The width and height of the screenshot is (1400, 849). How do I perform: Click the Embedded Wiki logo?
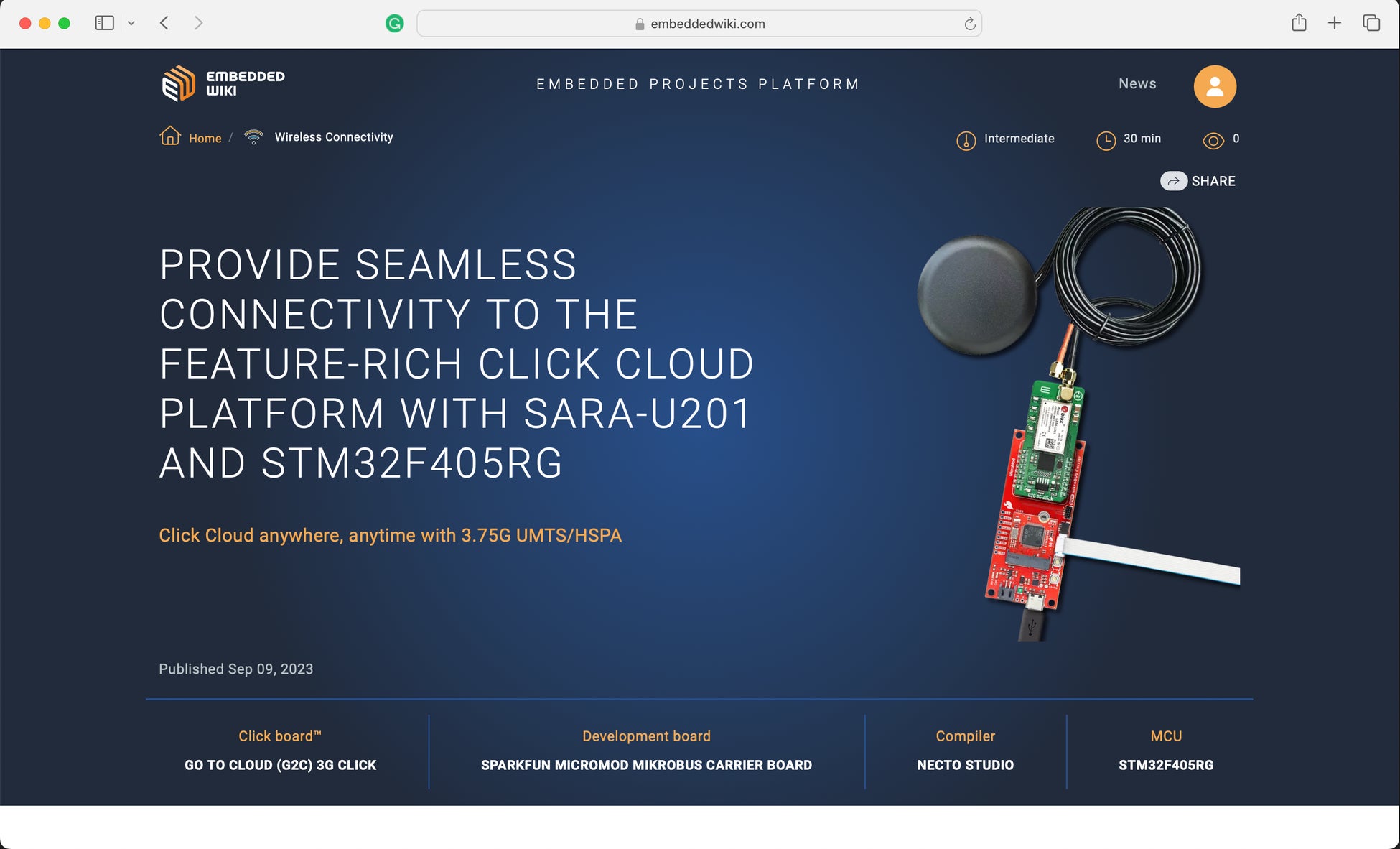223,83
